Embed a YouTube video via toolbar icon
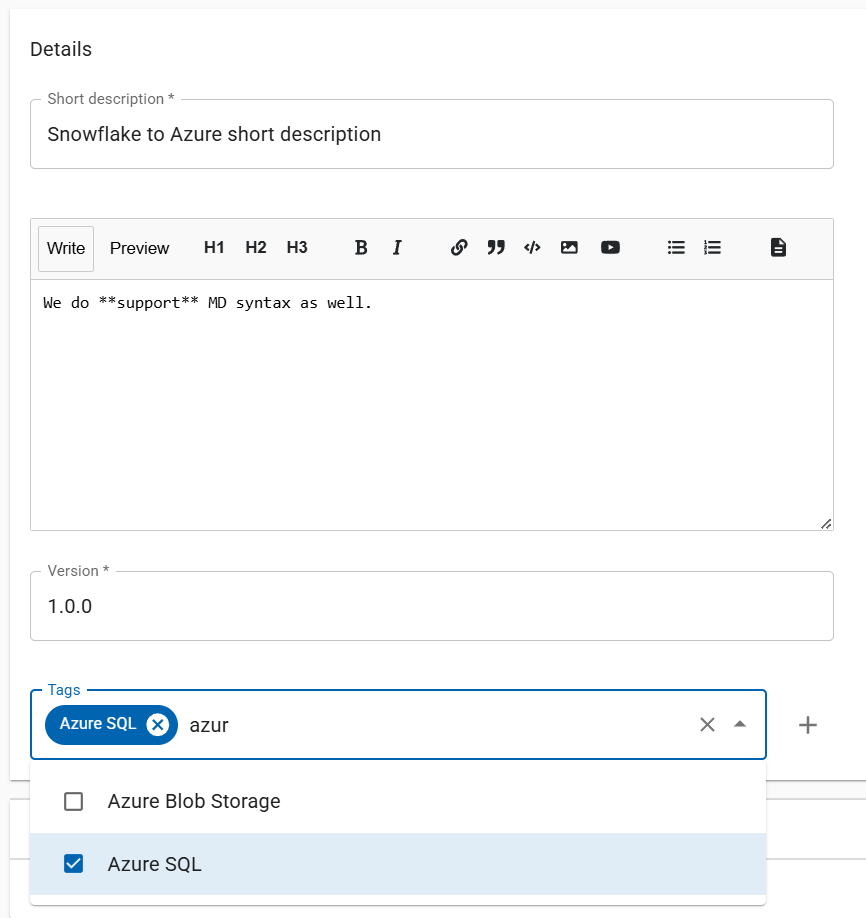 [x=610, y=248]
